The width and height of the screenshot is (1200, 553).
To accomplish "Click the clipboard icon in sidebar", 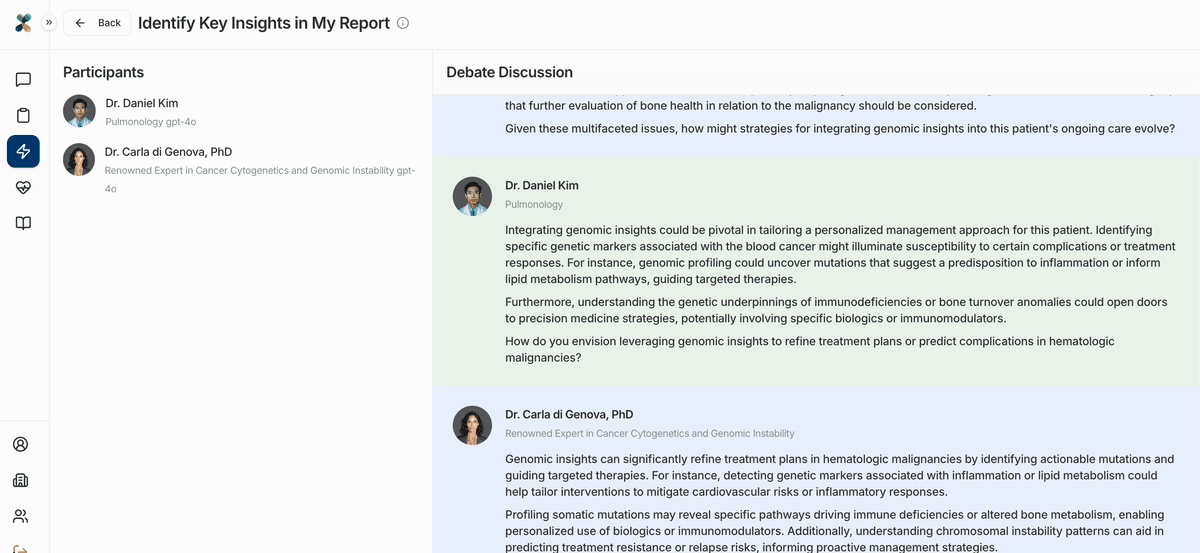I will tap(23, 116).
